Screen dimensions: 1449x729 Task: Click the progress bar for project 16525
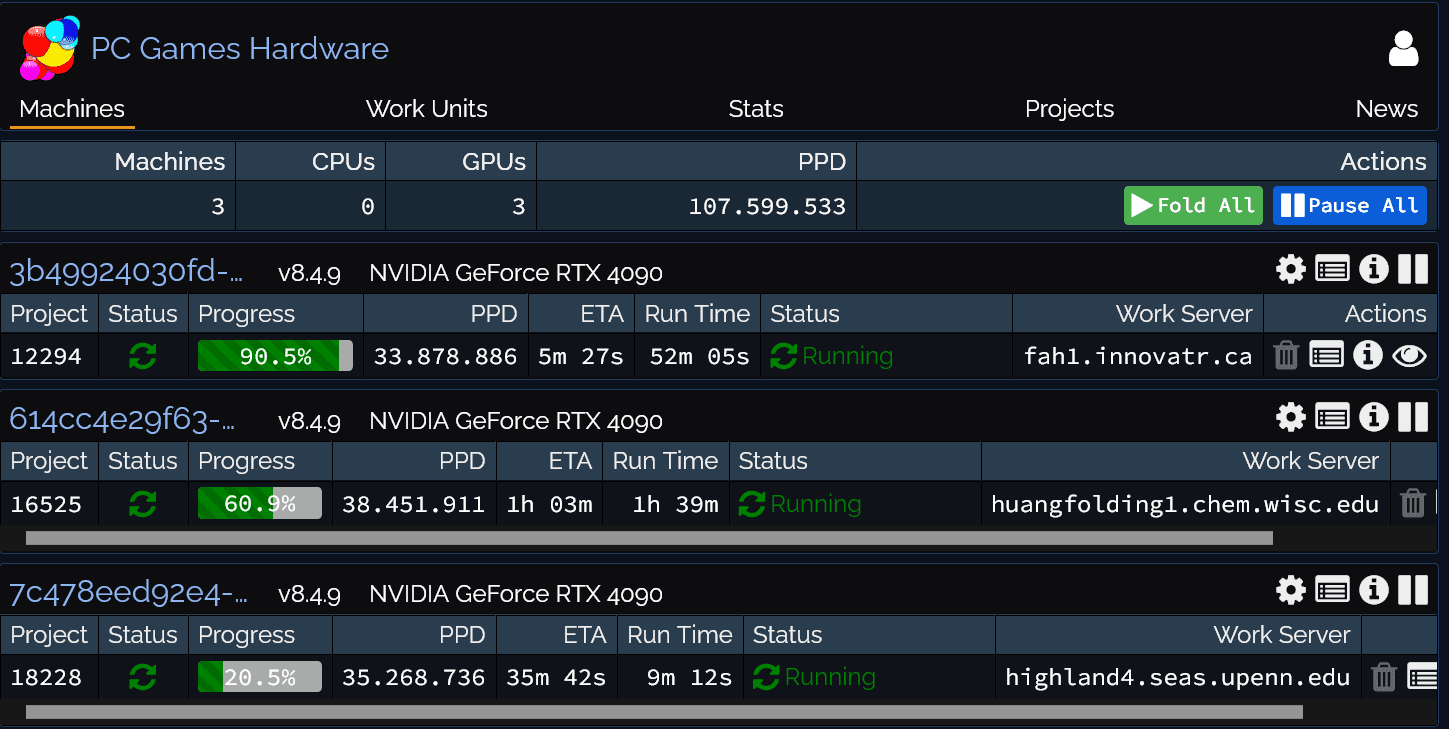click(260, 504)
